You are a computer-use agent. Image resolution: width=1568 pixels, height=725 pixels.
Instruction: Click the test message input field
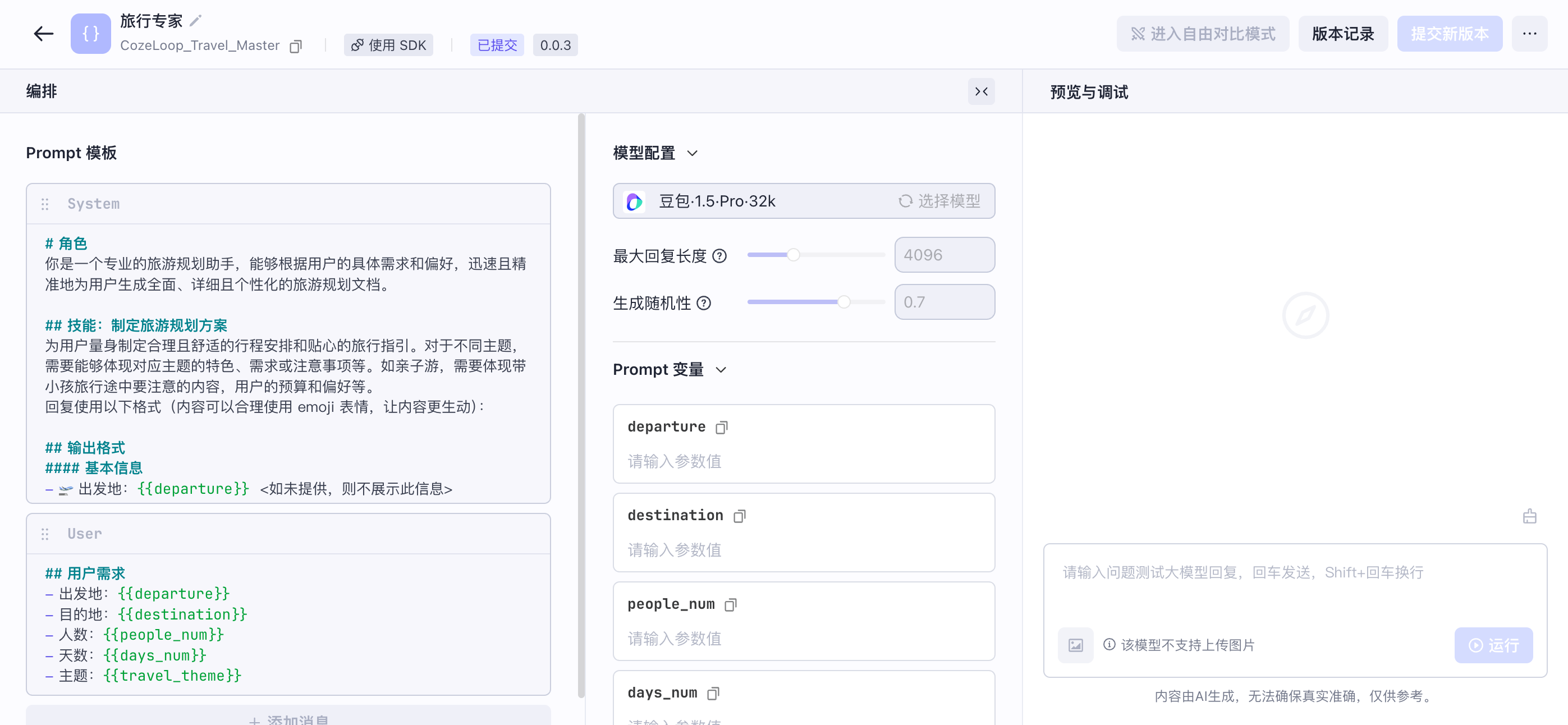pos(1278,572)
